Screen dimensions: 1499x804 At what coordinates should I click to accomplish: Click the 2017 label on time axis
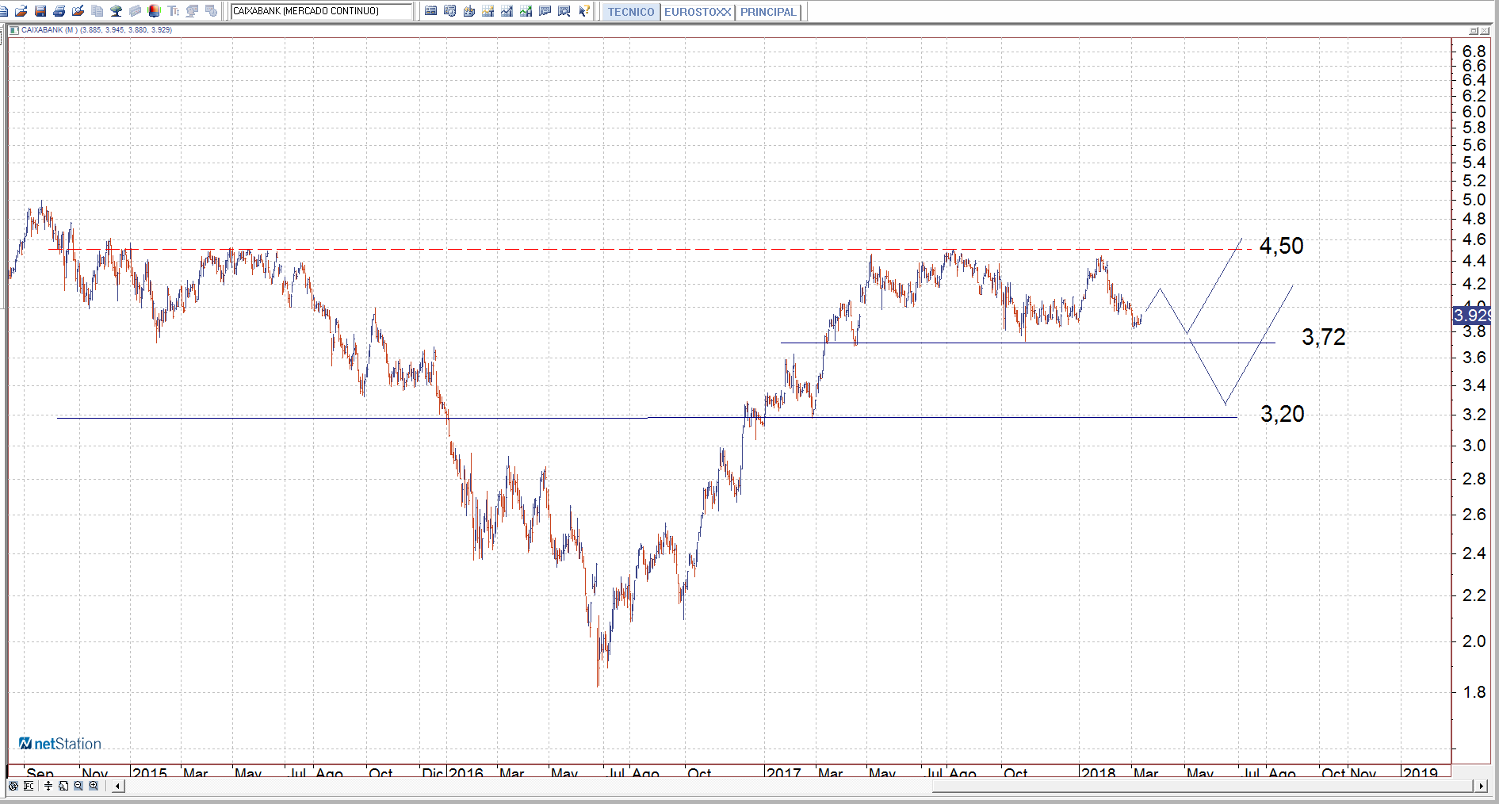(x=783, y=773)
